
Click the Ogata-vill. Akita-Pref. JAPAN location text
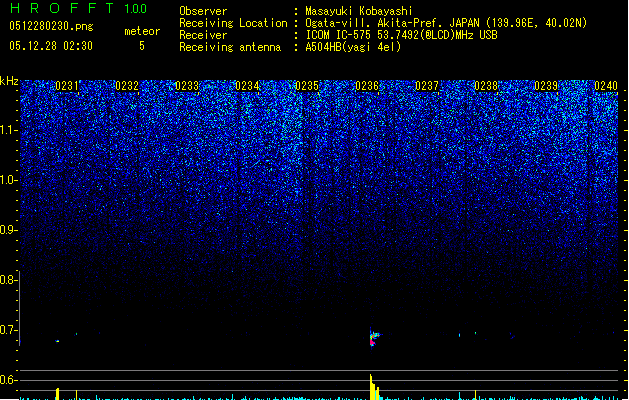tap(446, 23)
